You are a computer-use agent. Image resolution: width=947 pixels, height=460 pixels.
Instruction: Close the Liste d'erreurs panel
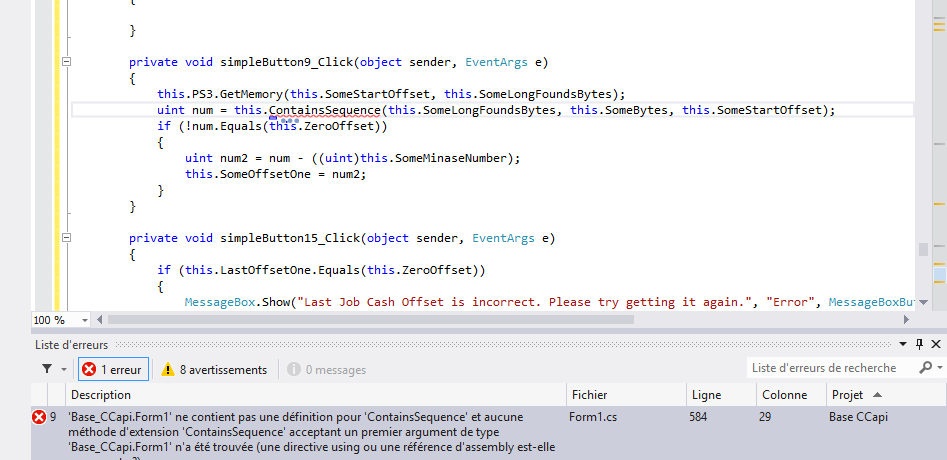point(936,344)
